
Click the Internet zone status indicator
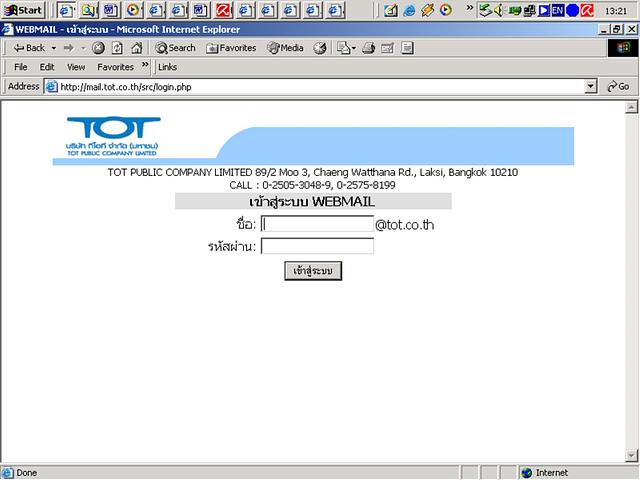tap(545, 473)
